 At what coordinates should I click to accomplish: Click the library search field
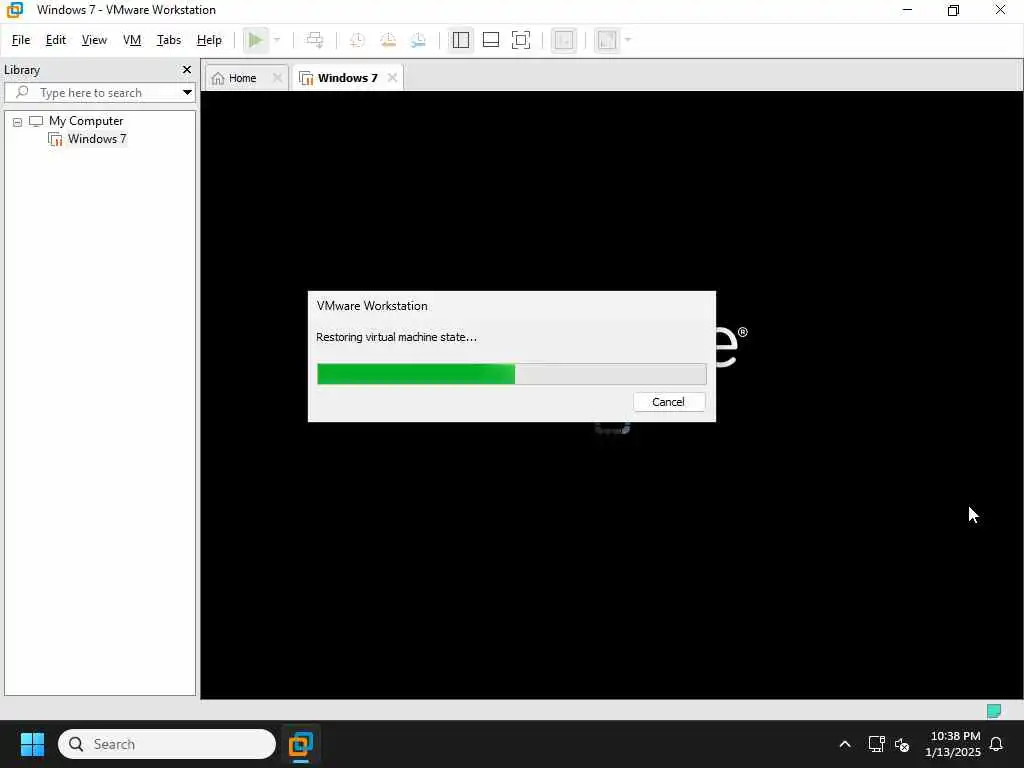[99, 93]
